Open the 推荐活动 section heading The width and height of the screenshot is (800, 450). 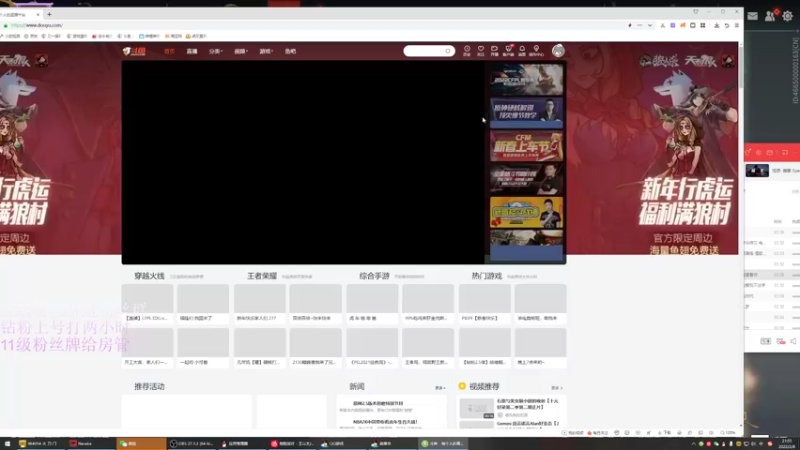(149, 387)
